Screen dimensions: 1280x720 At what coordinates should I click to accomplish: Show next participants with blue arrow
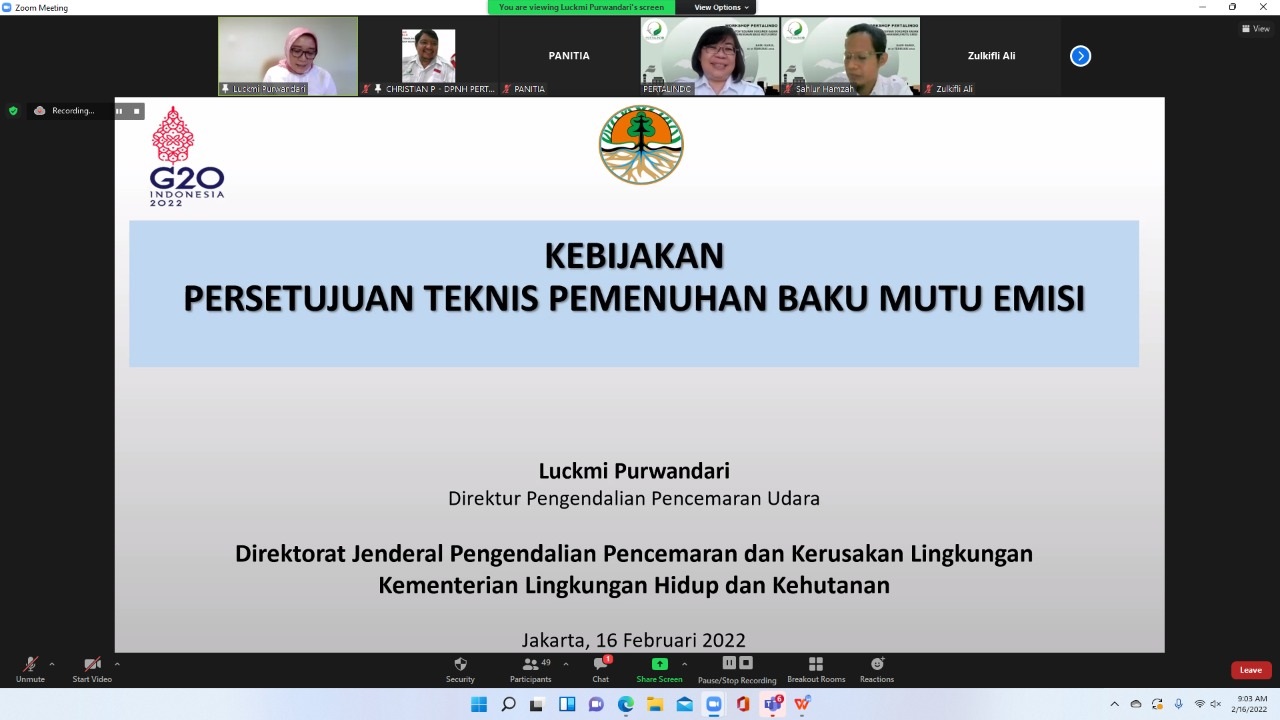tap(1080, 56)
